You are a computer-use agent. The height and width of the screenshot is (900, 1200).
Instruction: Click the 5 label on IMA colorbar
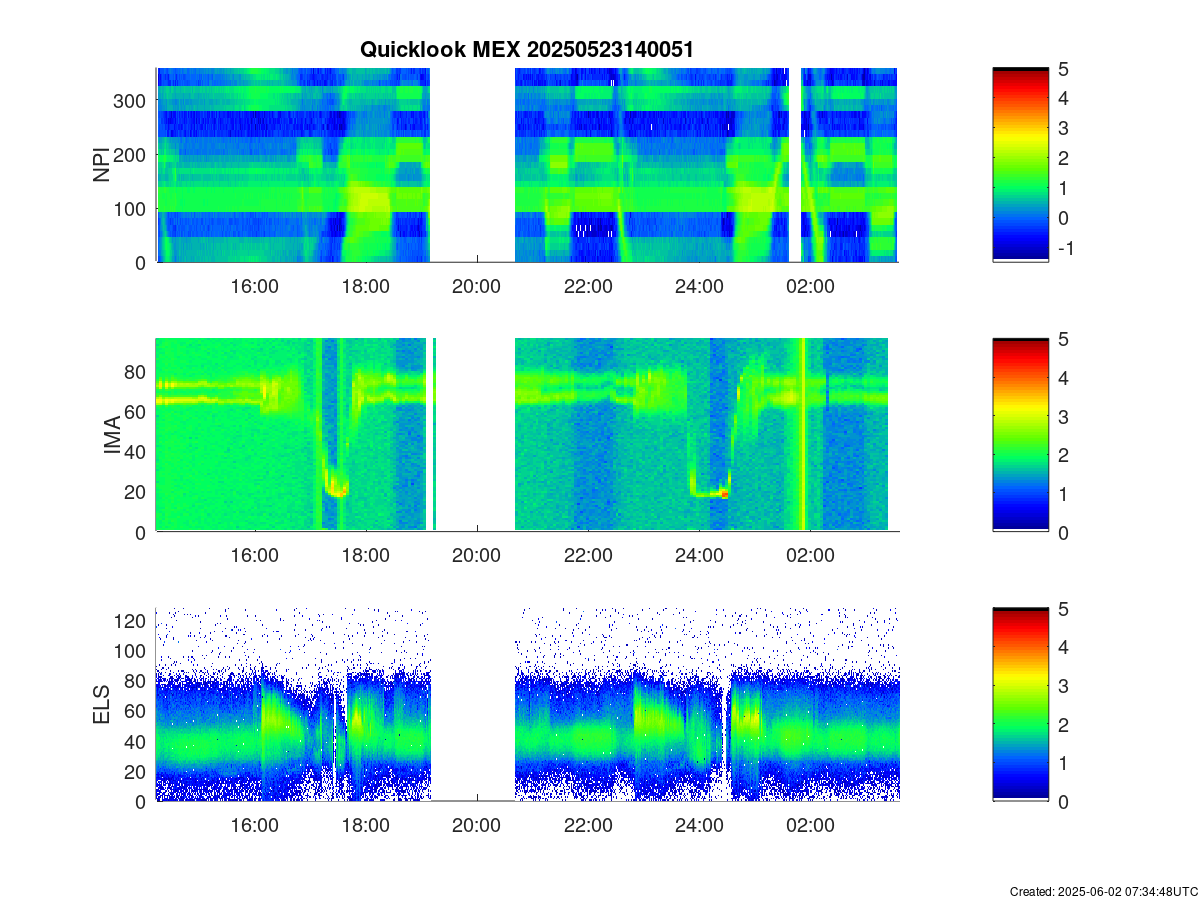click(1064, 339)
